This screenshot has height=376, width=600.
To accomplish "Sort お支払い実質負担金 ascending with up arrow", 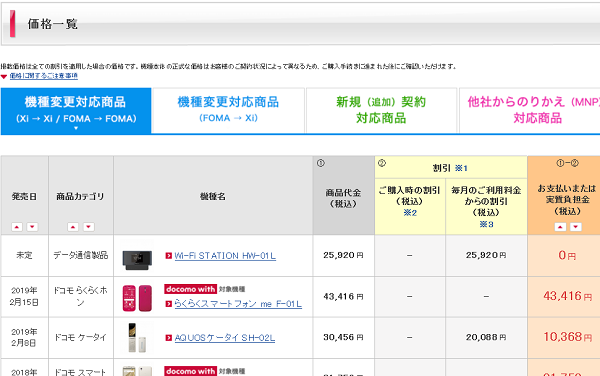I will tap(560, 227).
